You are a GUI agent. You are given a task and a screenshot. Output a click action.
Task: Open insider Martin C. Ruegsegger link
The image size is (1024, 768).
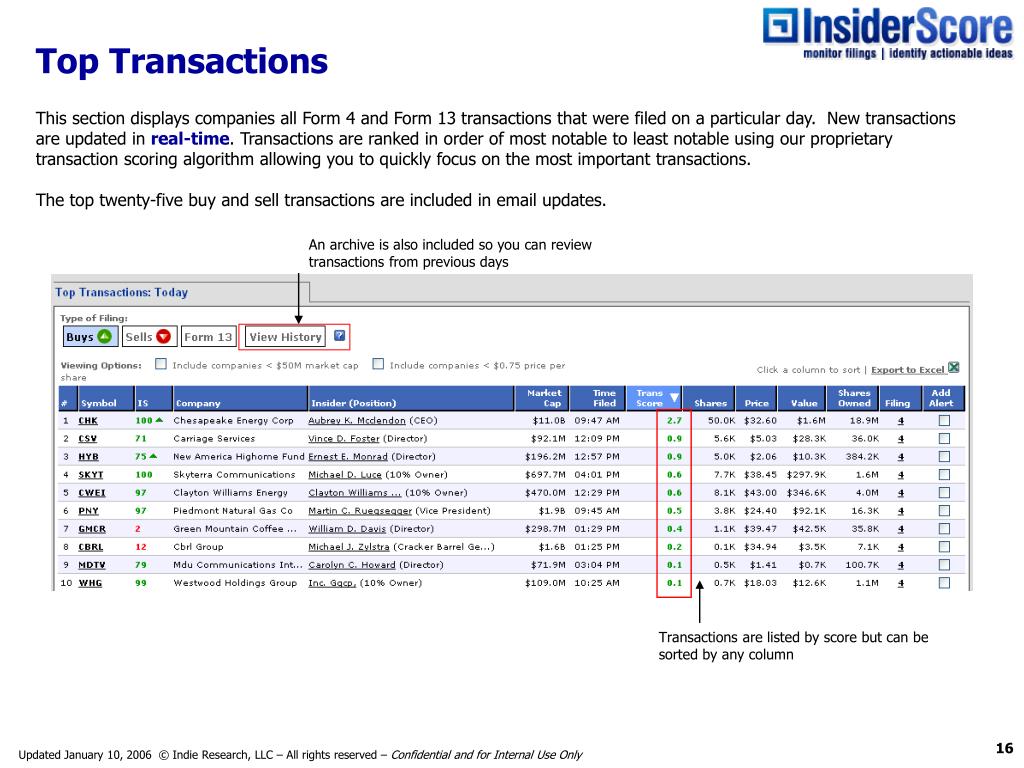[x=360, y=511]
